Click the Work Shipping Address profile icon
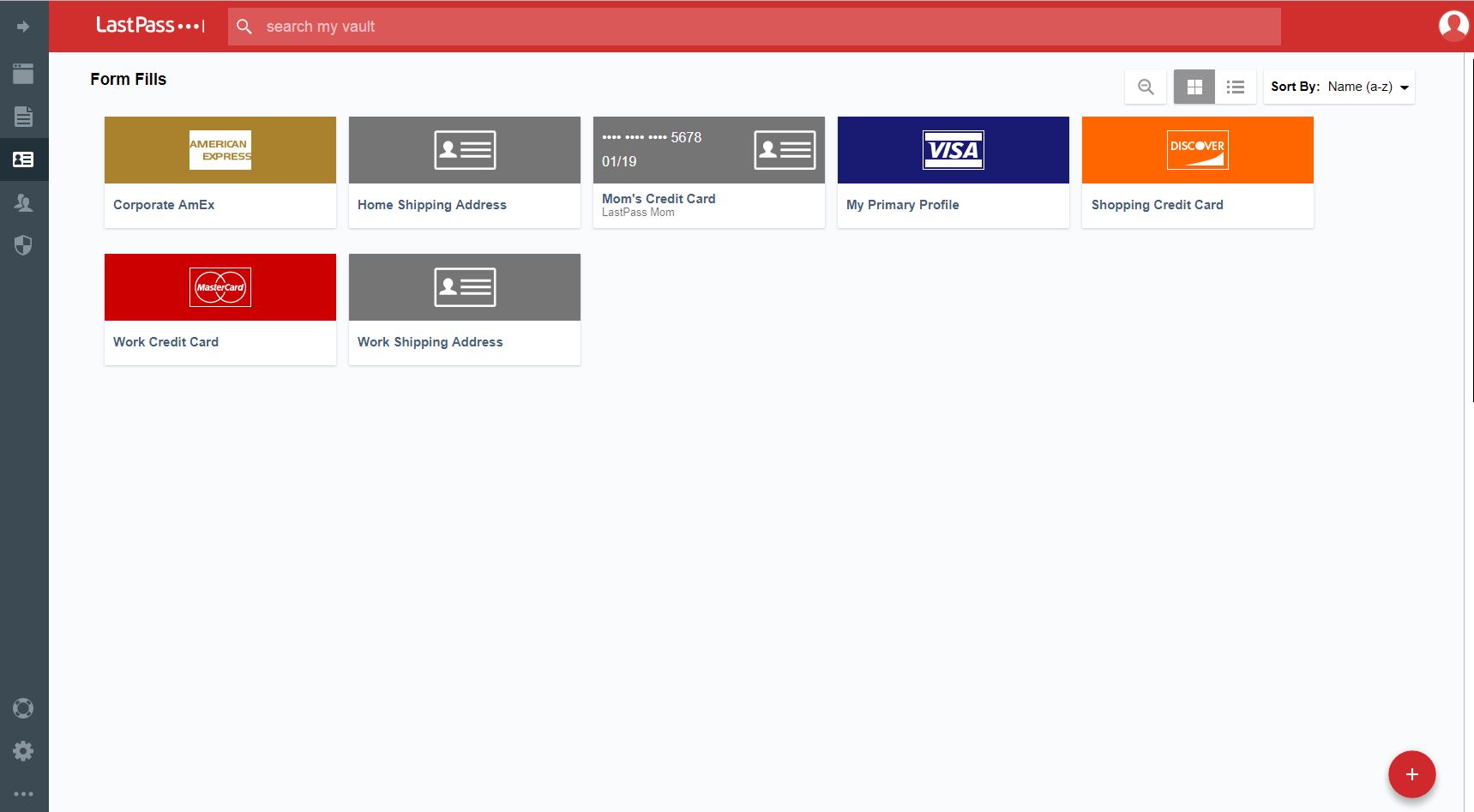This screenshot has height=812, width=1474. click(x=465, y=287)
